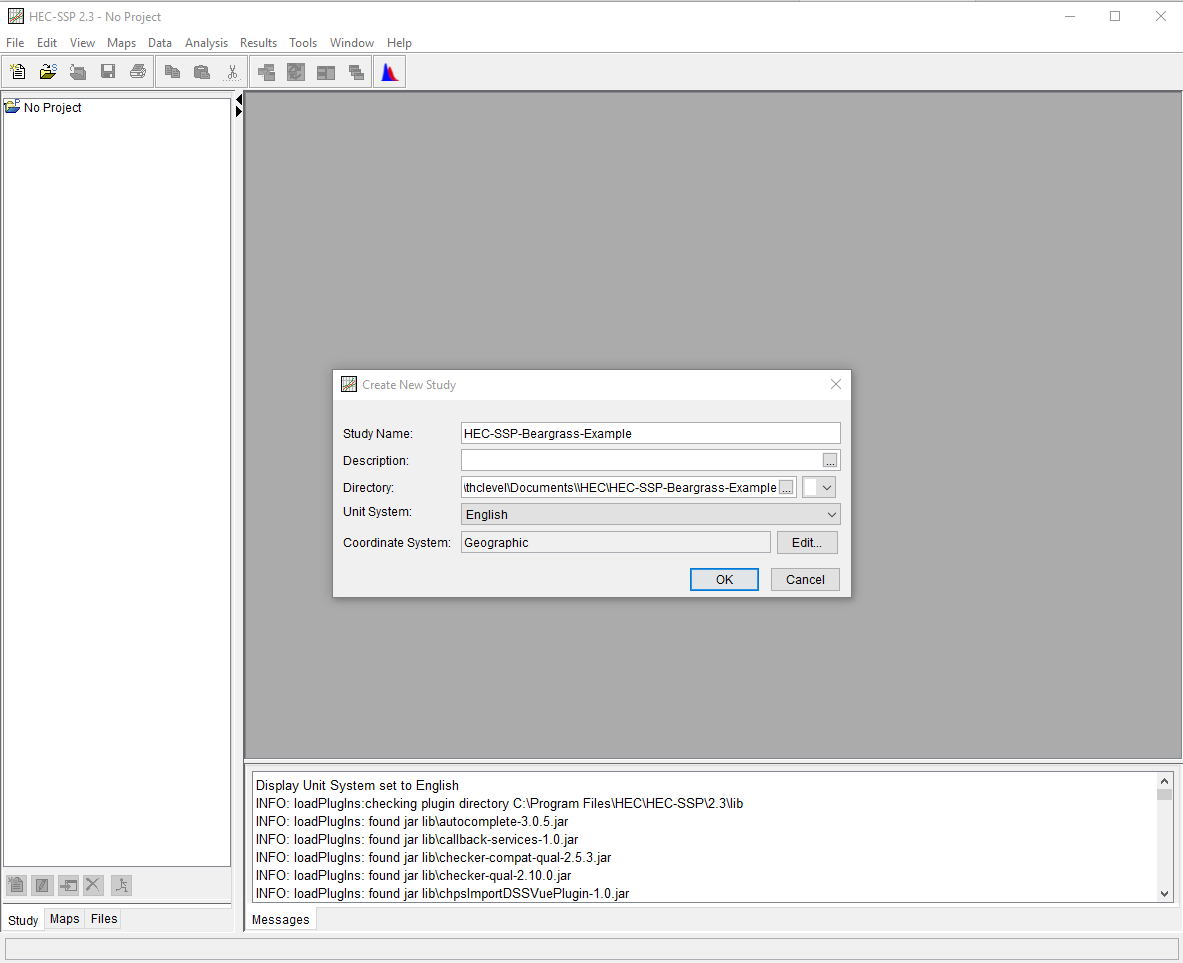Click the Copy toolbar icon
This screenshot has height=963, width=1183.
[172, 72]
